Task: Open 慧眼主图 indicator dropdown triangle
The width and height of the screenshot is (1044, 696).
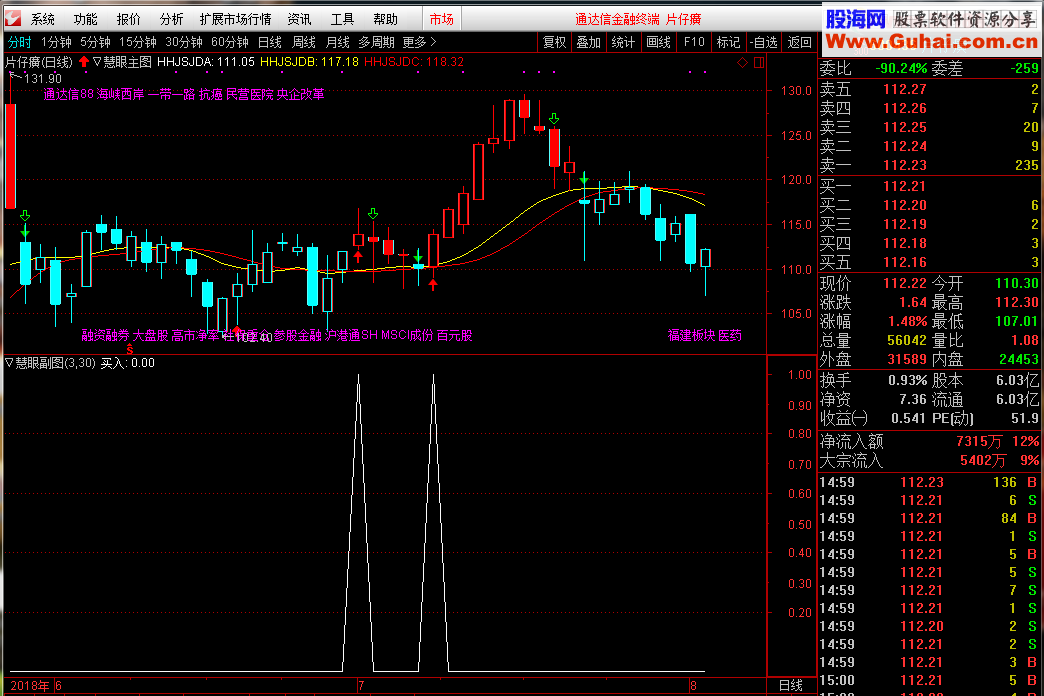Action: pos(97,62)
